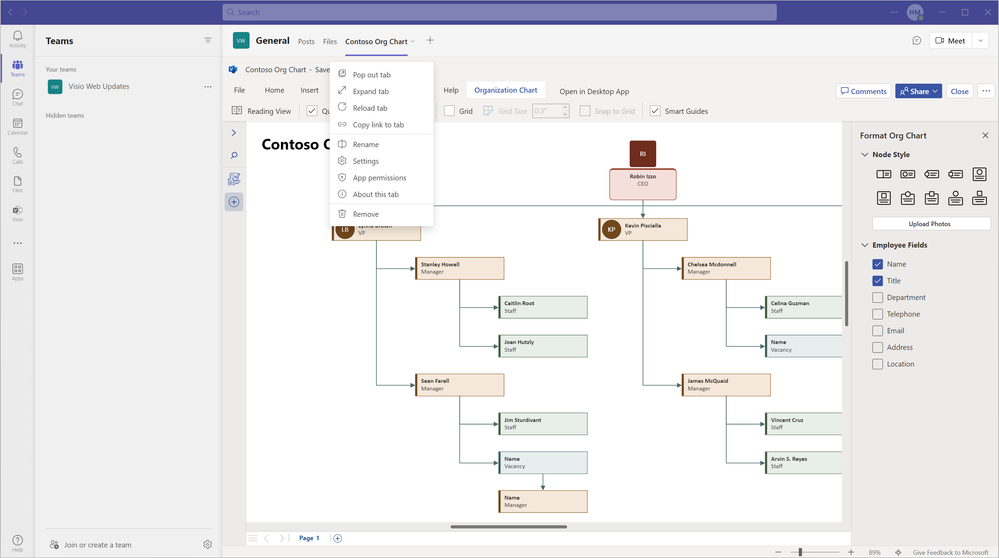Adjust the zoom slider handle
This screenshot has height=558, width=999.
click(x=800, y=552)
